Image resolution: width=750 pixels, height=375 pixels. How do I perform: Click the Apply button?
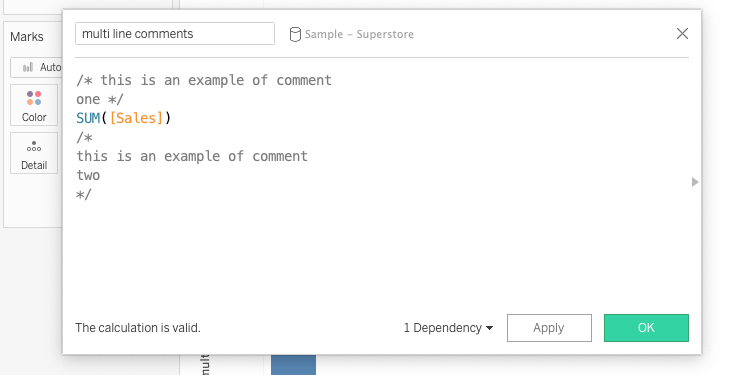549,328
